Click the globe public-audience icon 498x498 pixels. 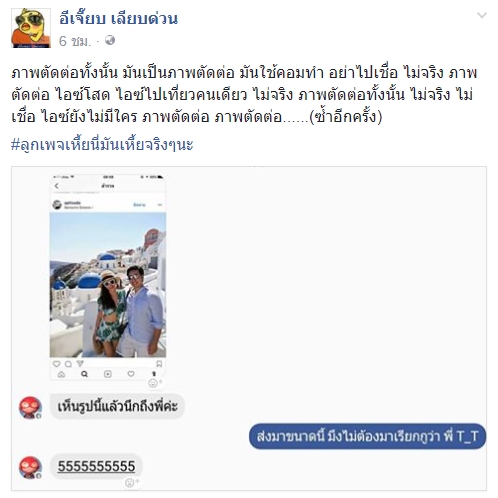pos(110,40)
